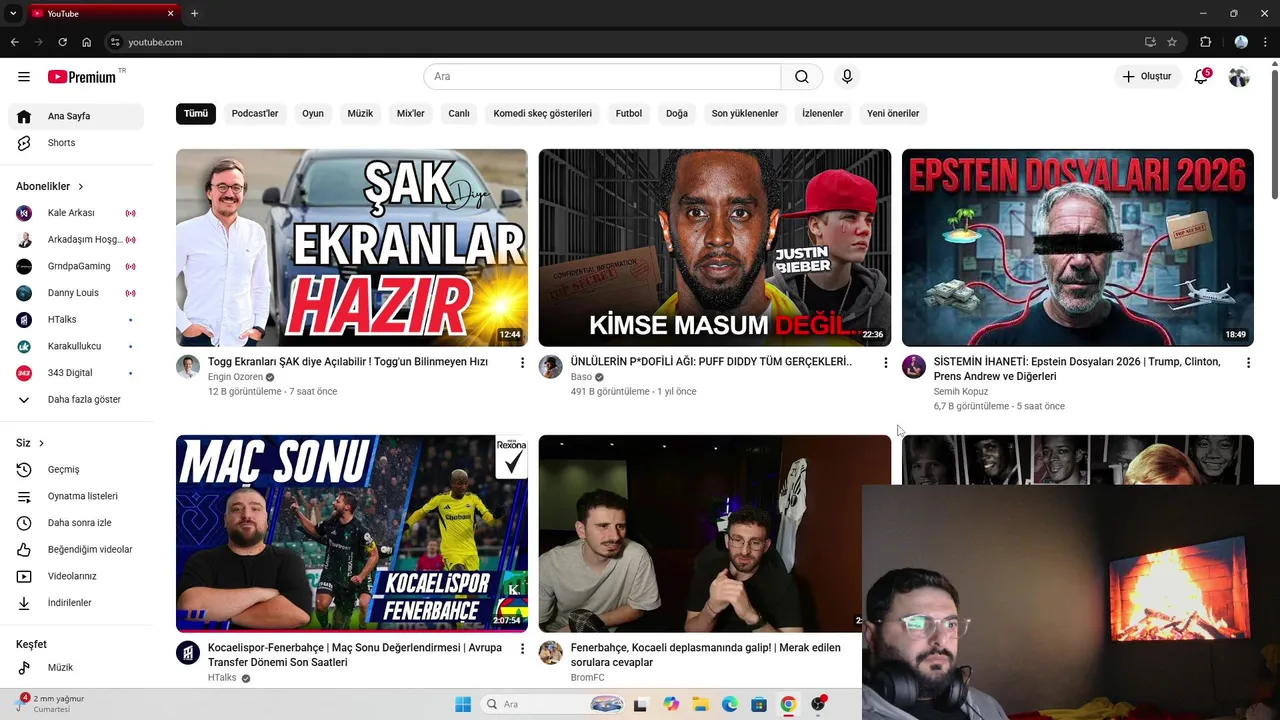Open Oynatma listeleri playlists

point(76,496)
